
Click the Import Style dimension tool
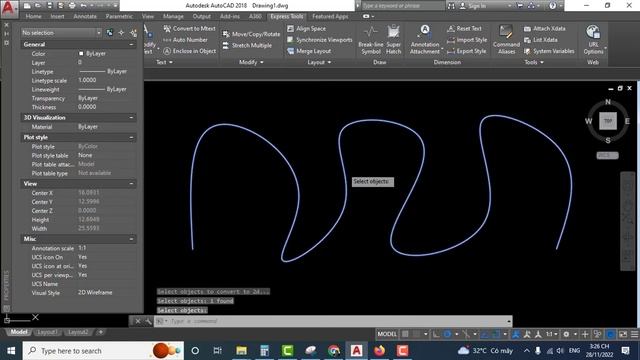tap(467, 40)
